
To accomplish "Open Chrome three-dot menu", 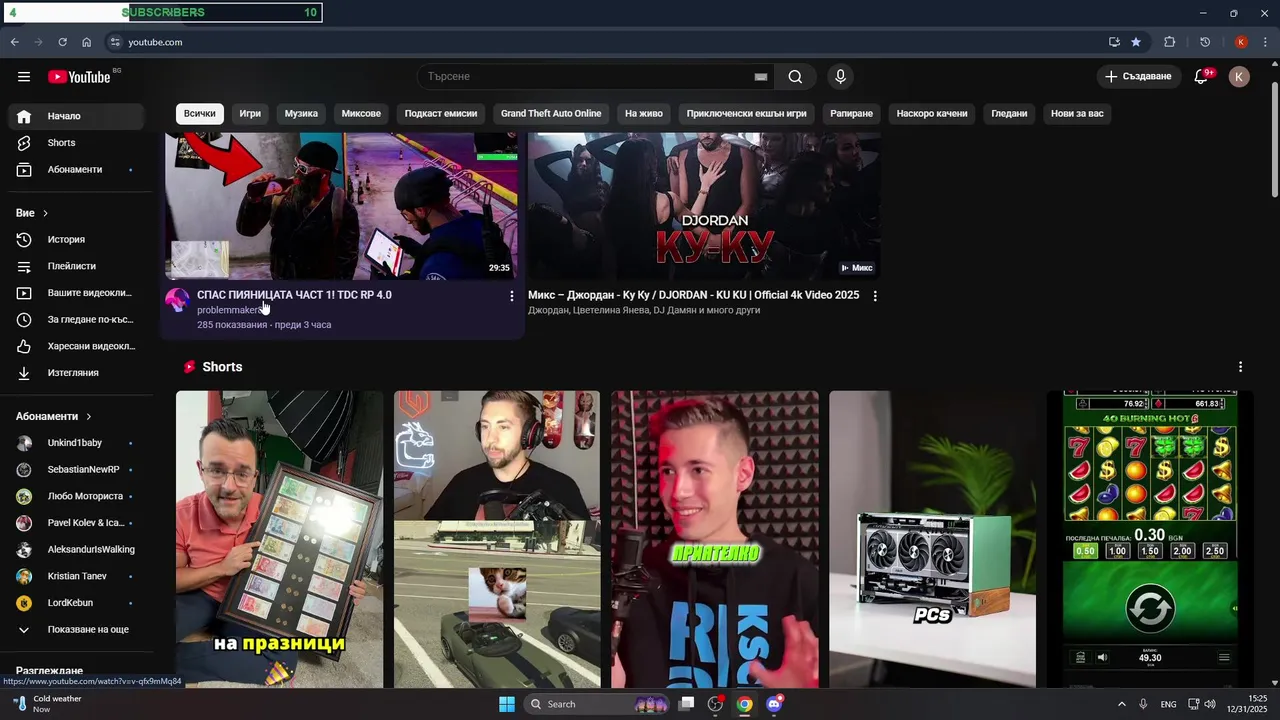I will (1265, 42).
